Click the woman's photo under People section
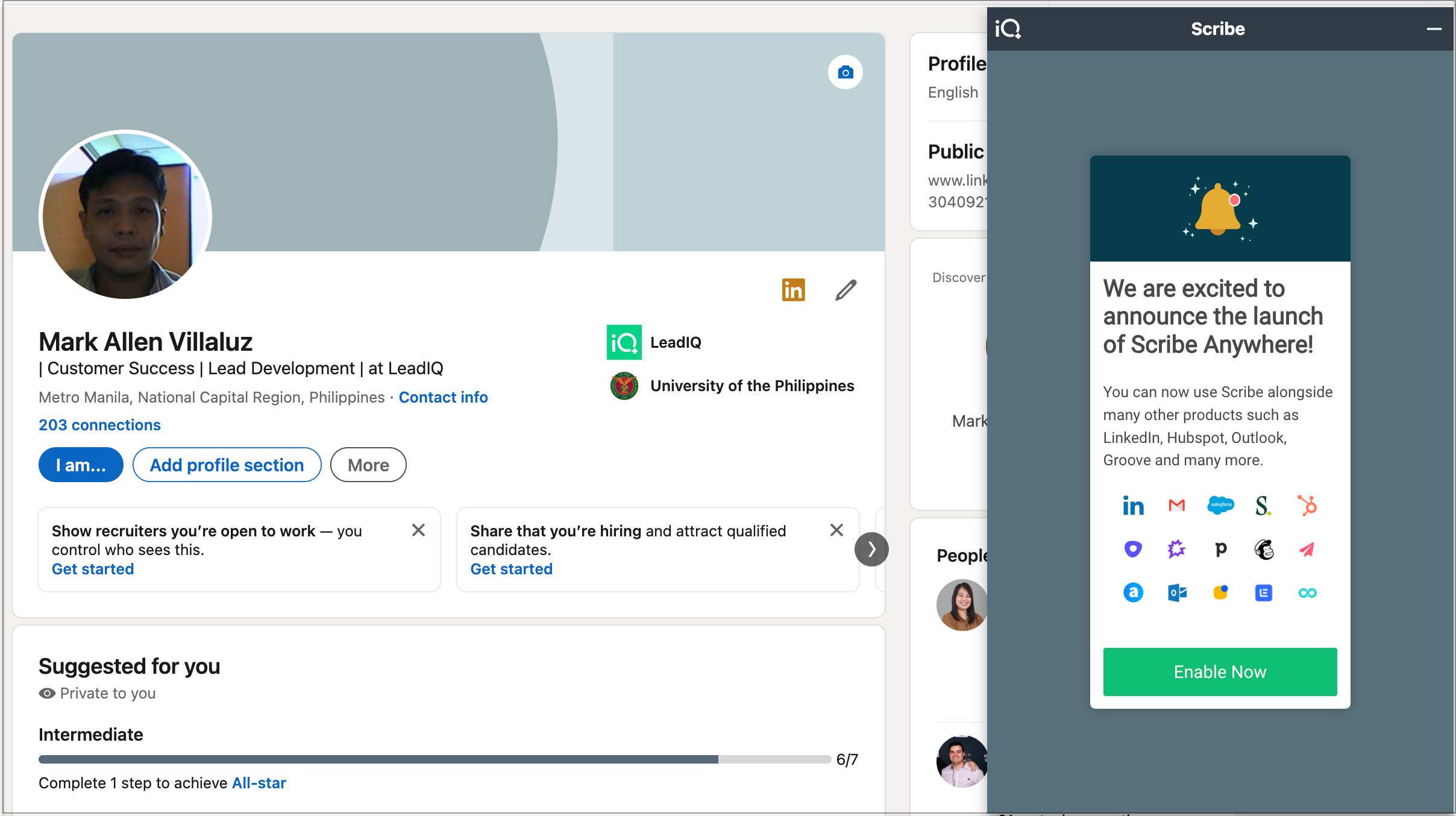The height and width of the screenshot is (816, 1456). (x=962, y=605)
